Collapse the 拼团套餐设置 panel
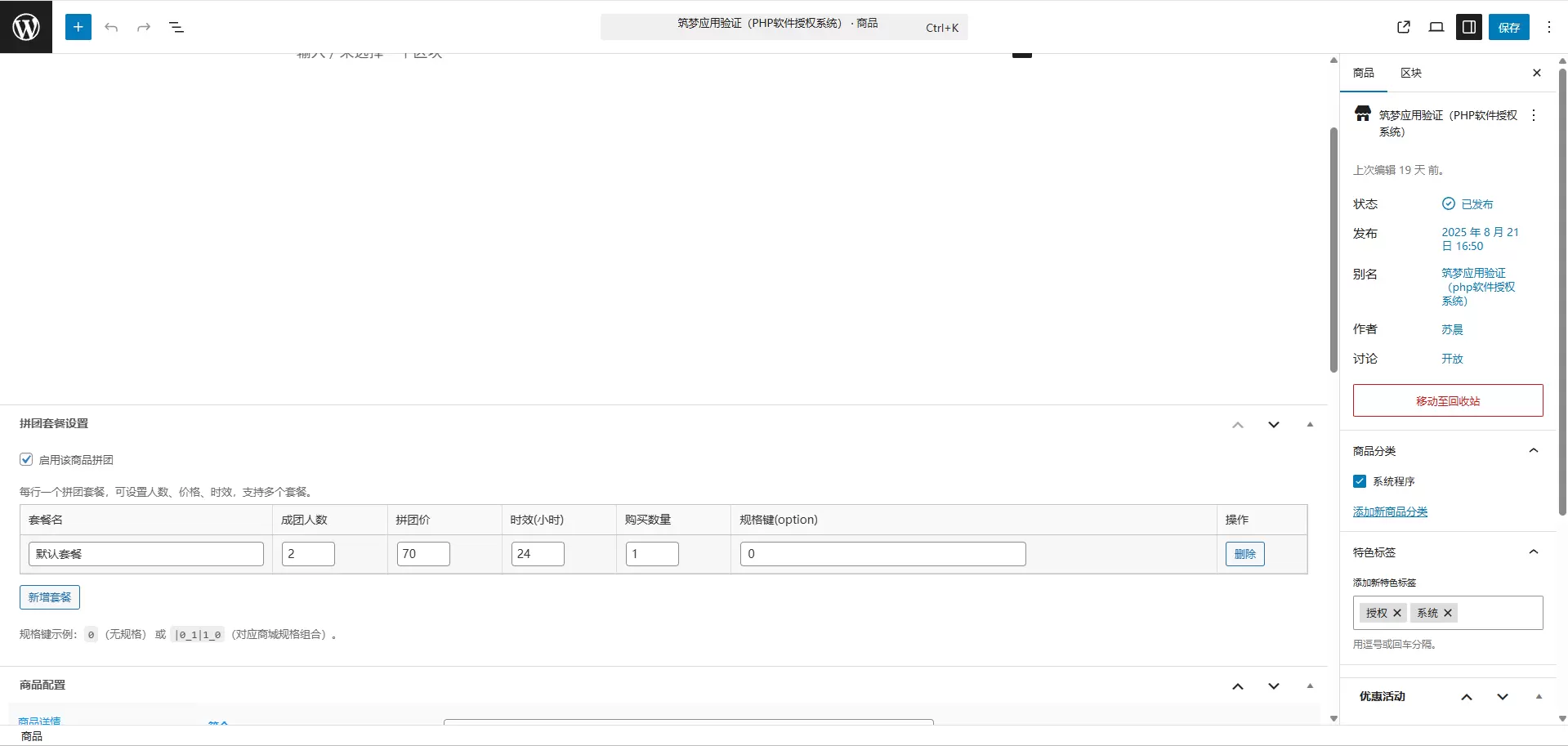 coord(1310,425)
